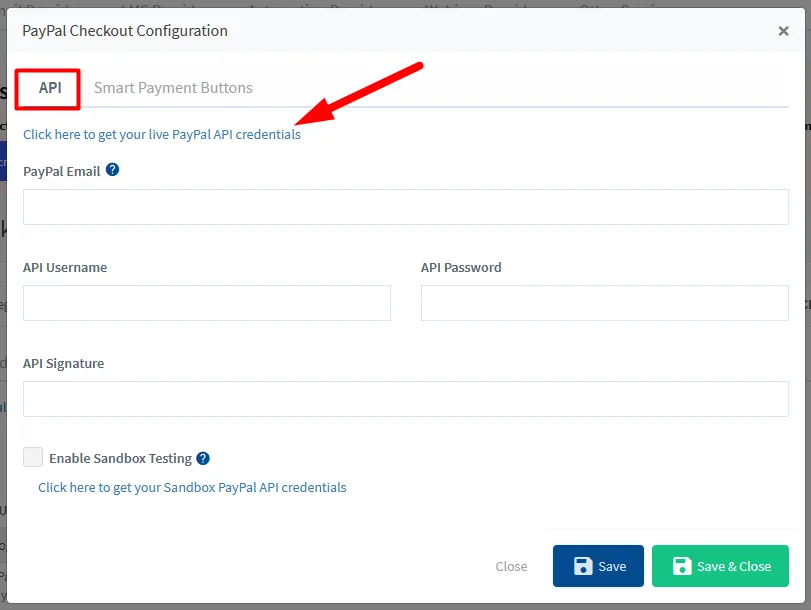Save the PayPal configuration
The width and height of the screenshot is (811, 610).
pos(598,566)
